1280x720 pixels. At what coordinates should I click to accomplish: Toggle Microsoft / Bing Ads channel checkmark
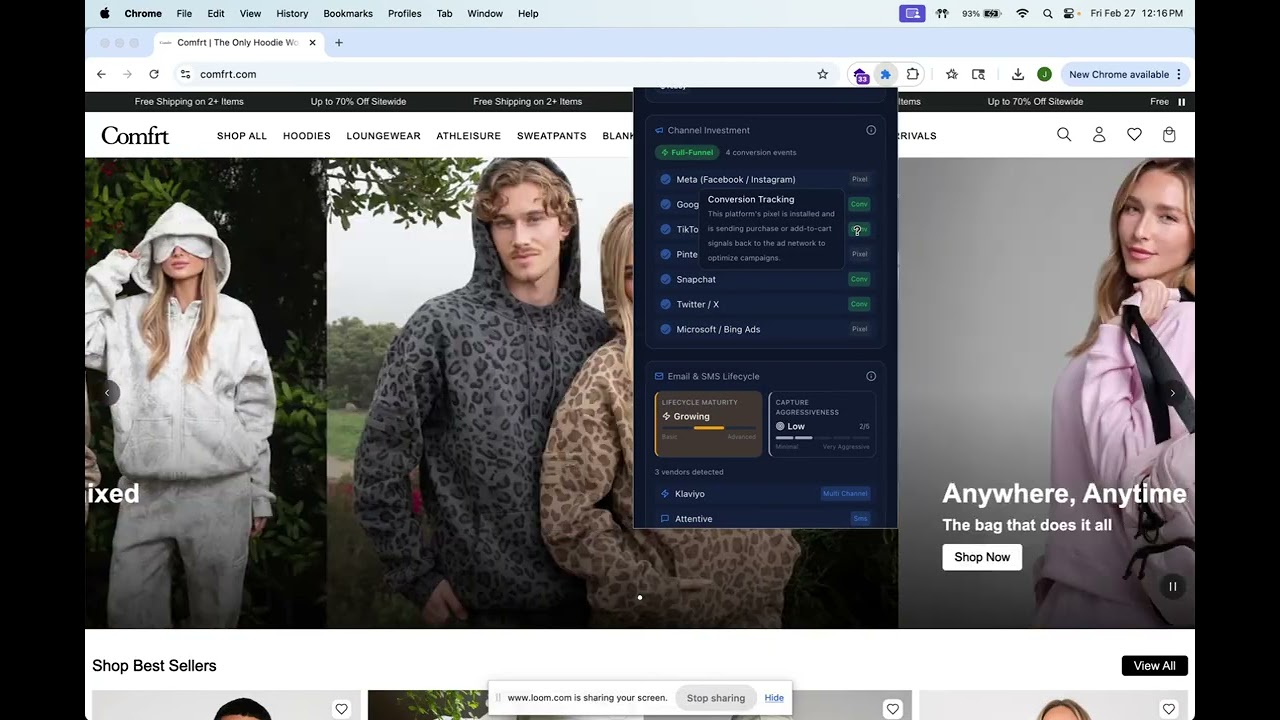(x=666, y=329)
